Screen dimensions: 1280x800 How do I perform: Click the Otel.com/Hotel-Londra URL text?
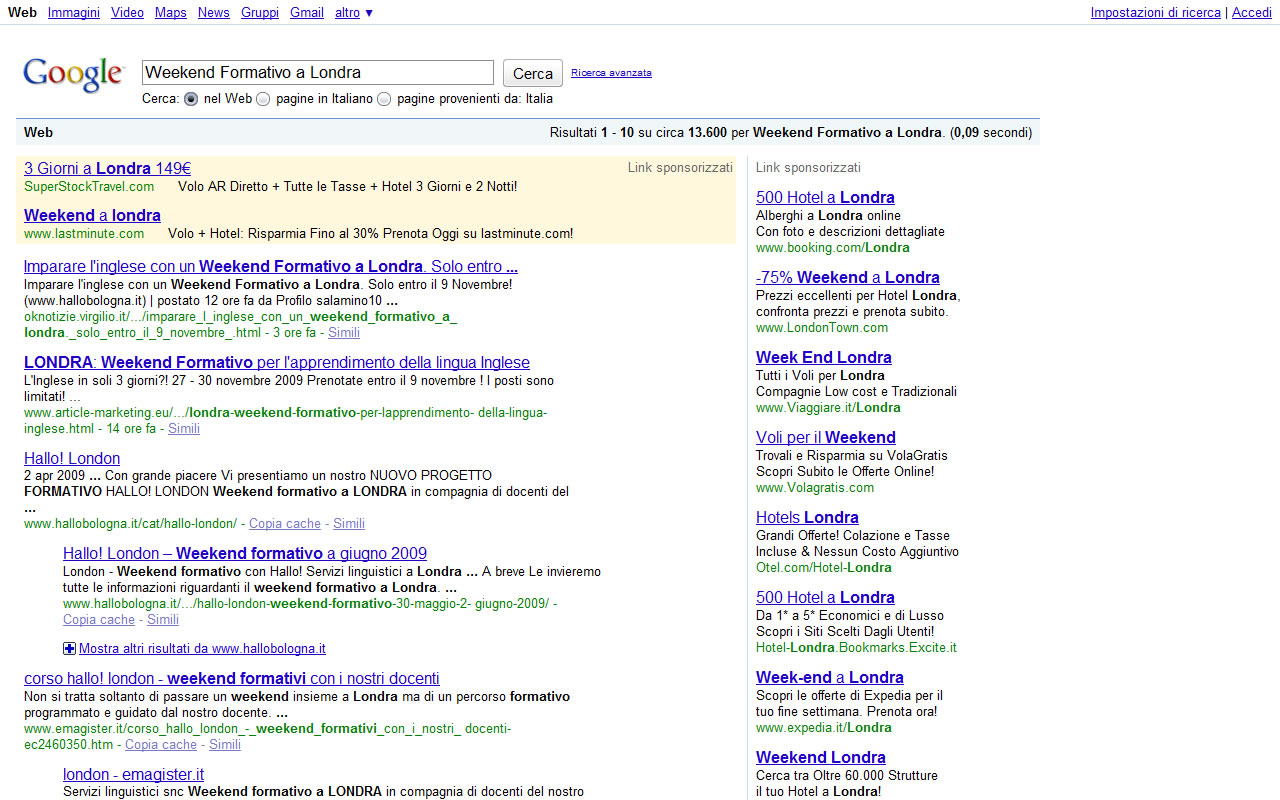824,568
